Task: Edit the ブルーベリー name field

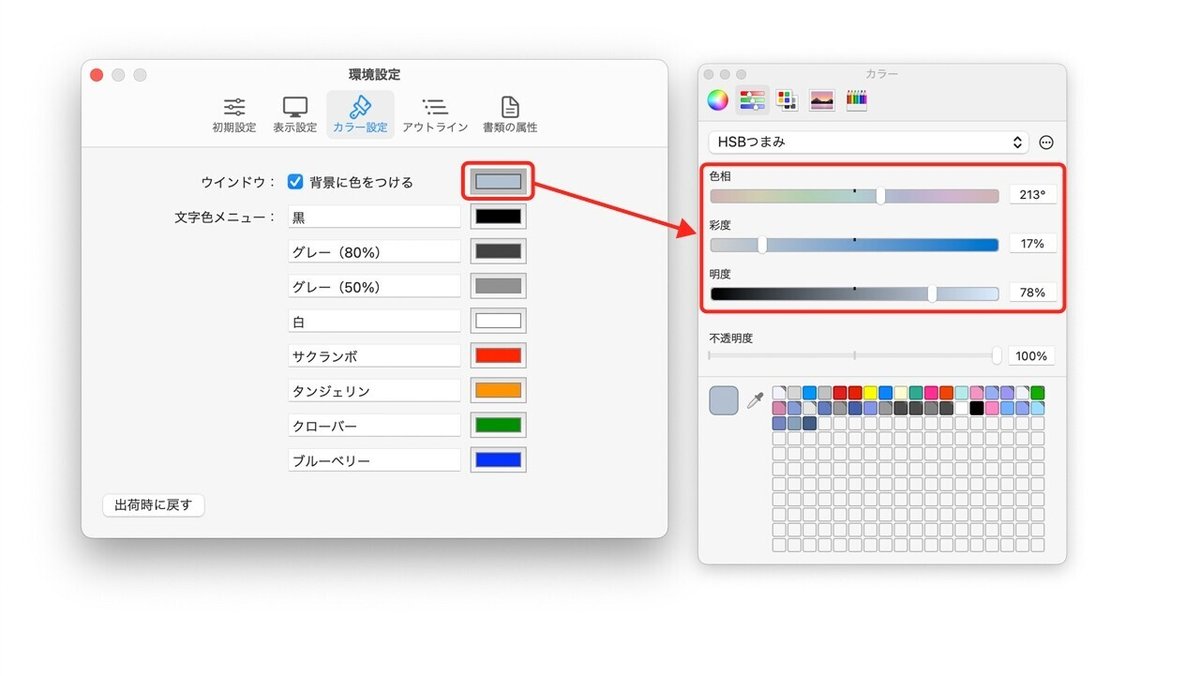Action: (375, 461)
